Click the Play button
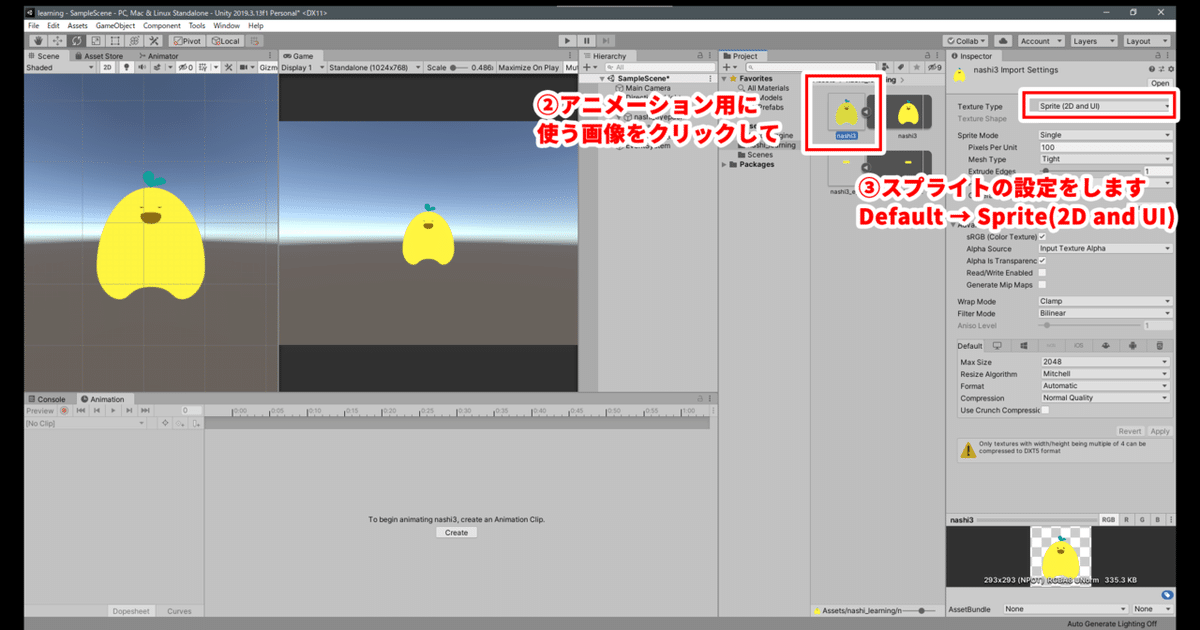This screenshot has width=1200, height=630. (x=568, y=41)
